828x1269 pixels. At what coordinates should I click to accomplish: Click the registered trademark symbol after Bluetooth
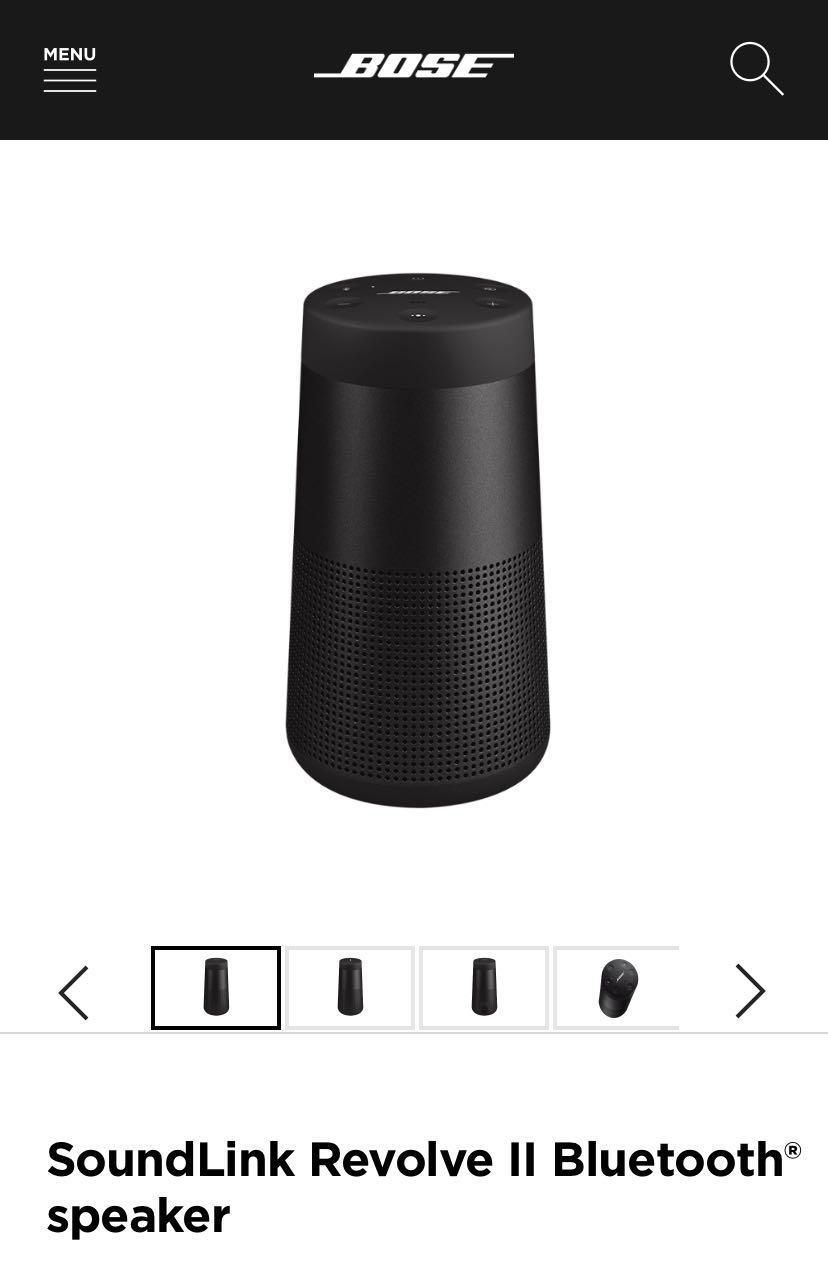click(793, 1150)
